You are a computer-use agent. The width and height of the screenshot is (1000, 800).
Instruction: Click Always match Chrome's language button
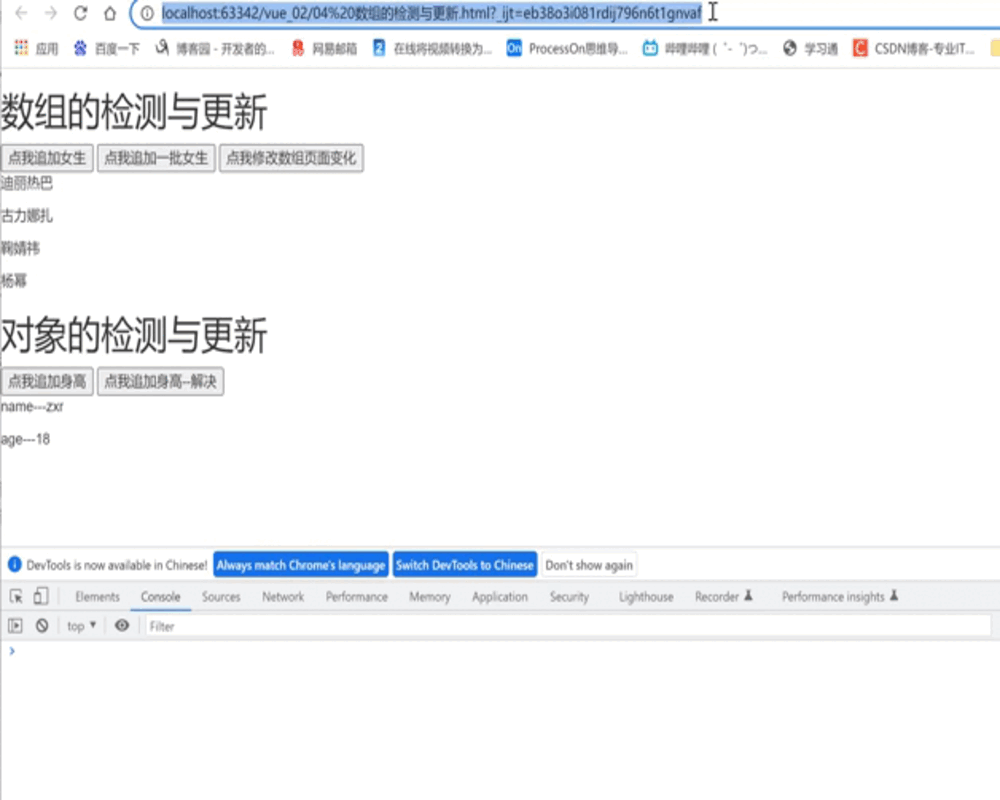[300, 565]
